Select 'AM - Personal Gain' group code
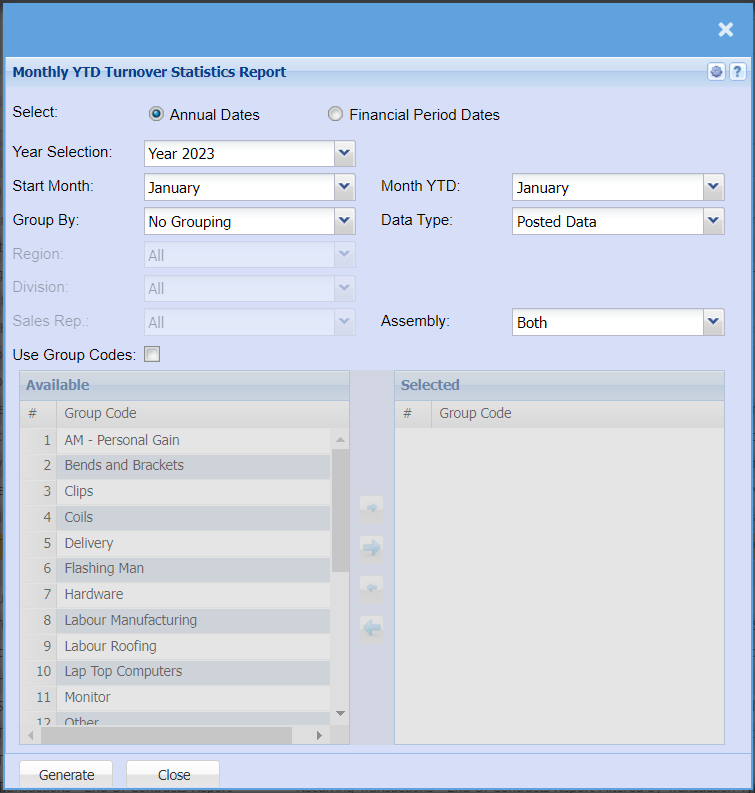This screenshot has height=793, width=755. (x=175, y=440)
